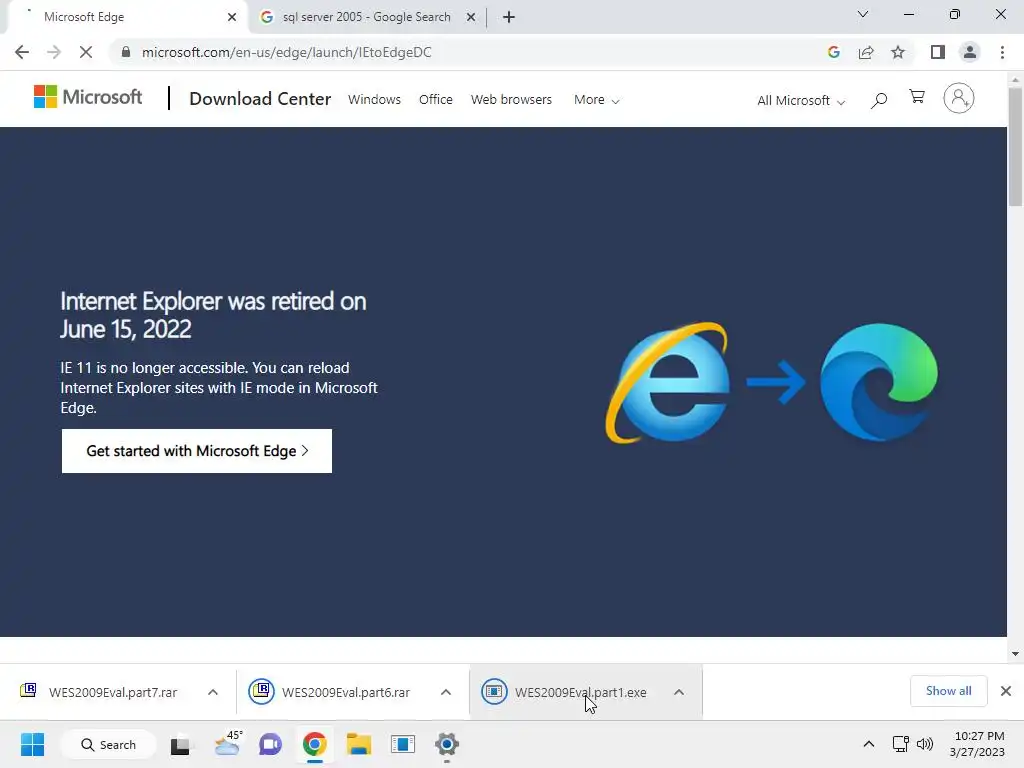Viewport: 1024px width, 768px height.
Task: Click Get started with Microsoft Edge
Action: [x=197, y=451]
